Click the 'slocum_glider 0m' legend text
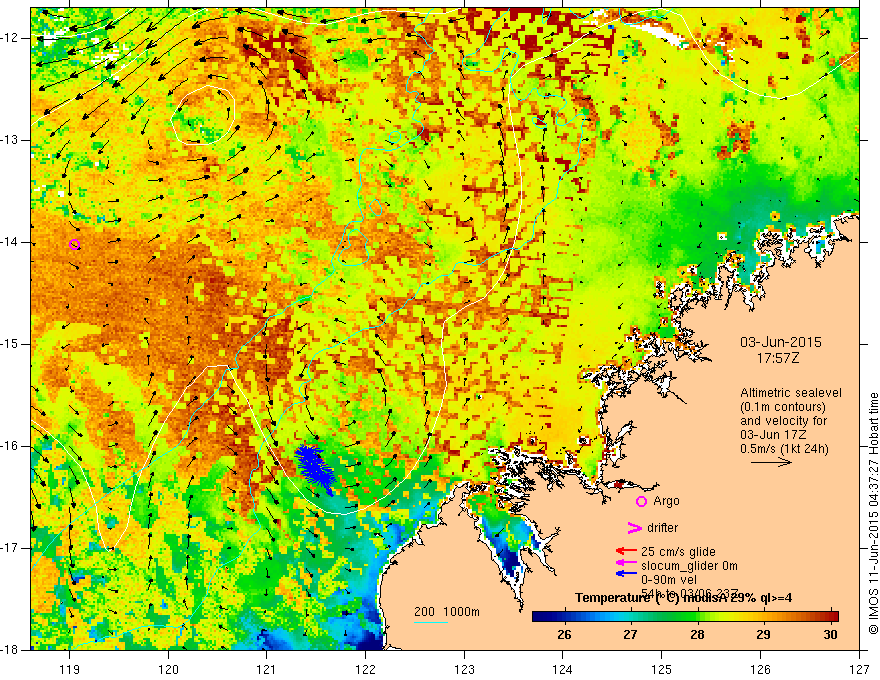This screenshot has width=880, height=680. point(689,566)
